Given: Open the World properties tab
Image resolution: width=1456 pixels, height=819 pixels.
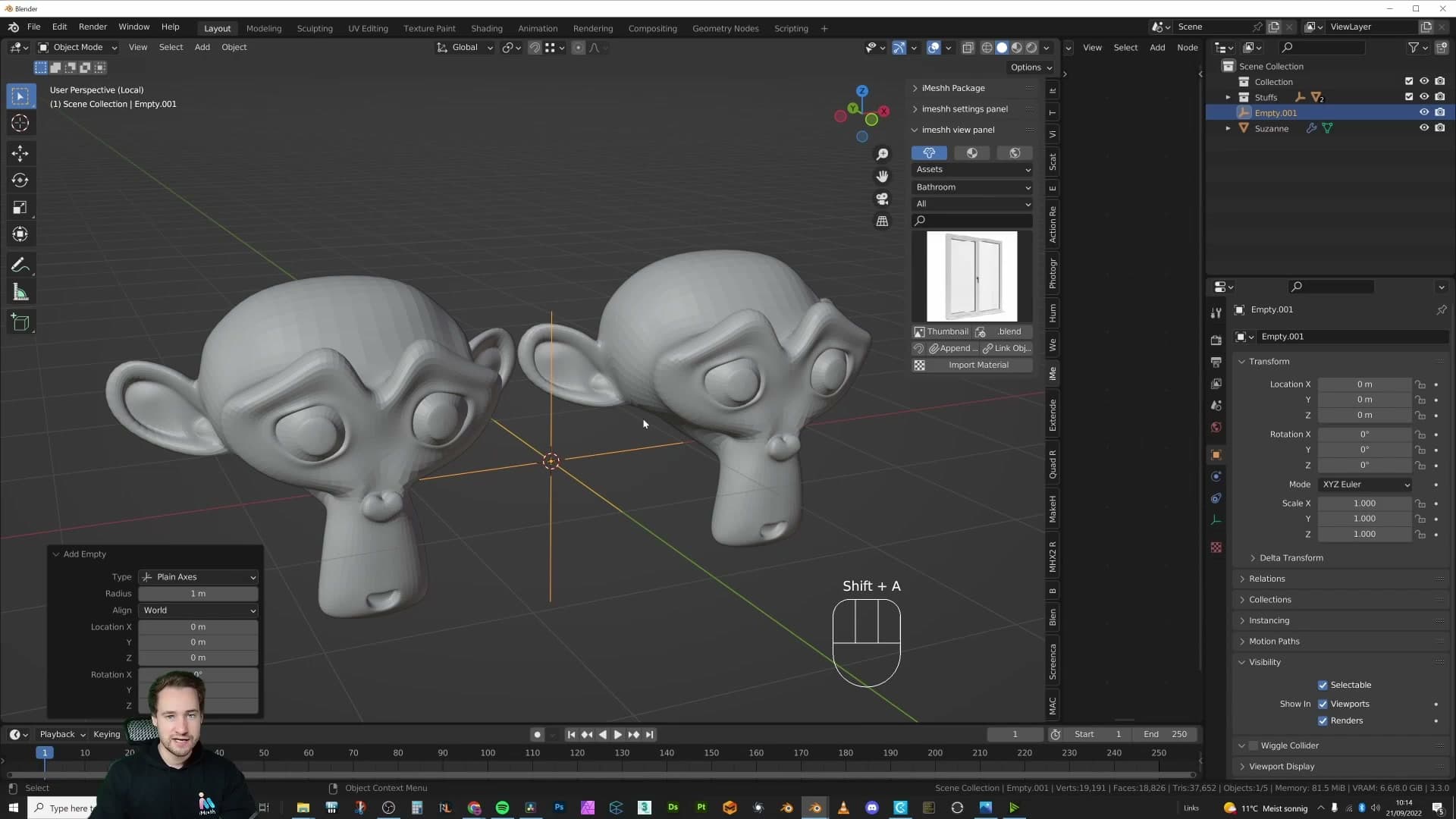Looking at the screenshot, I should (1216, 428).
